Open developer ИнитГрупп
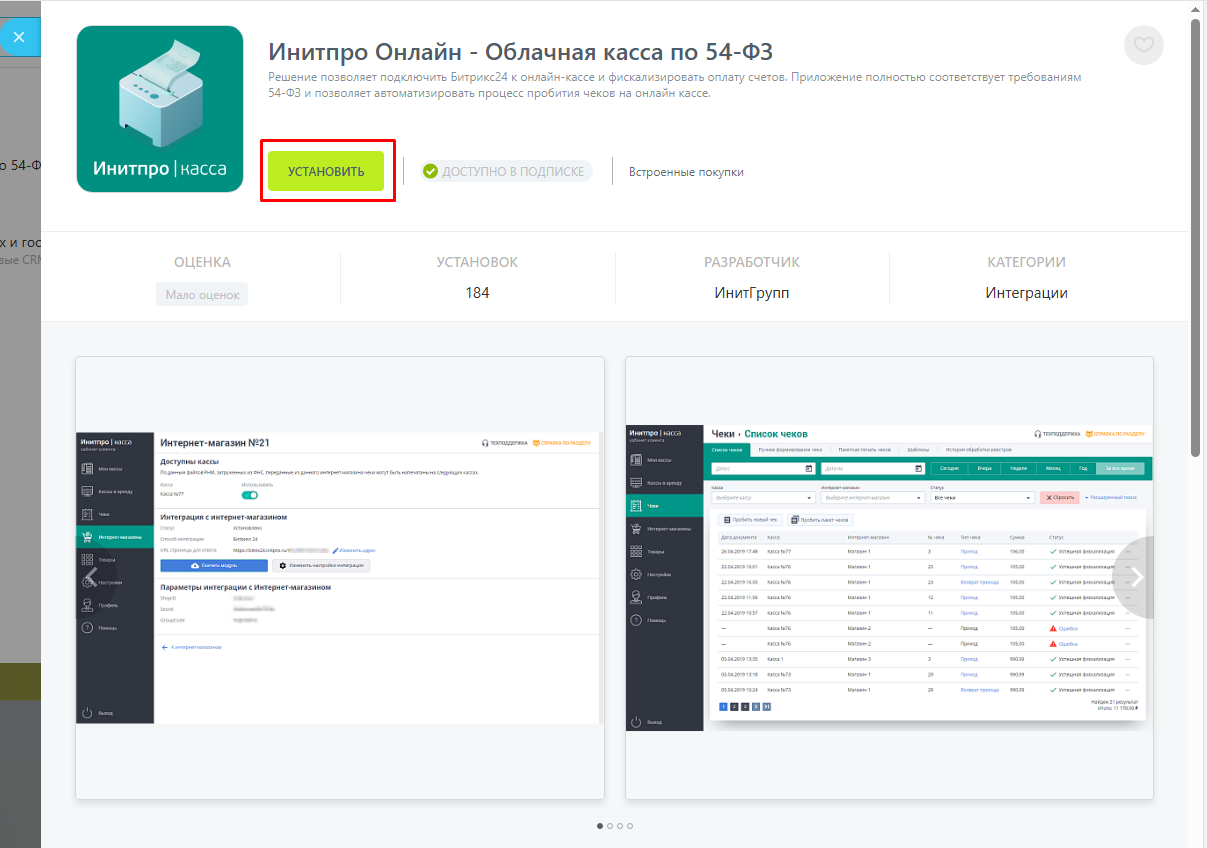Screen dimensions: 1207x848 coord(752,293)
